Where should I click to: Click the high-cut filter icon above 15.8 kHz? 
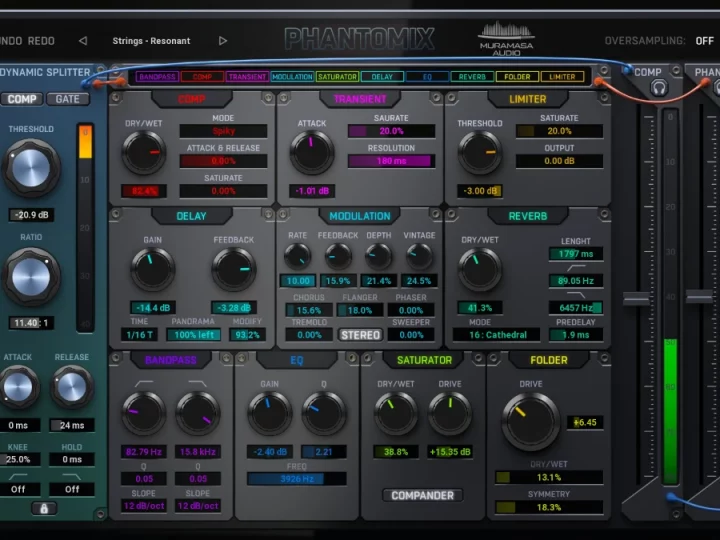click(x=197, y=383)
